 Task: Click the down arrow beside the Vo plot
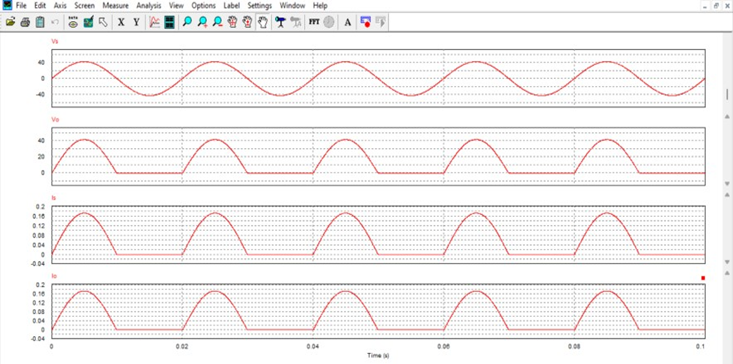(x=727, y=184)
